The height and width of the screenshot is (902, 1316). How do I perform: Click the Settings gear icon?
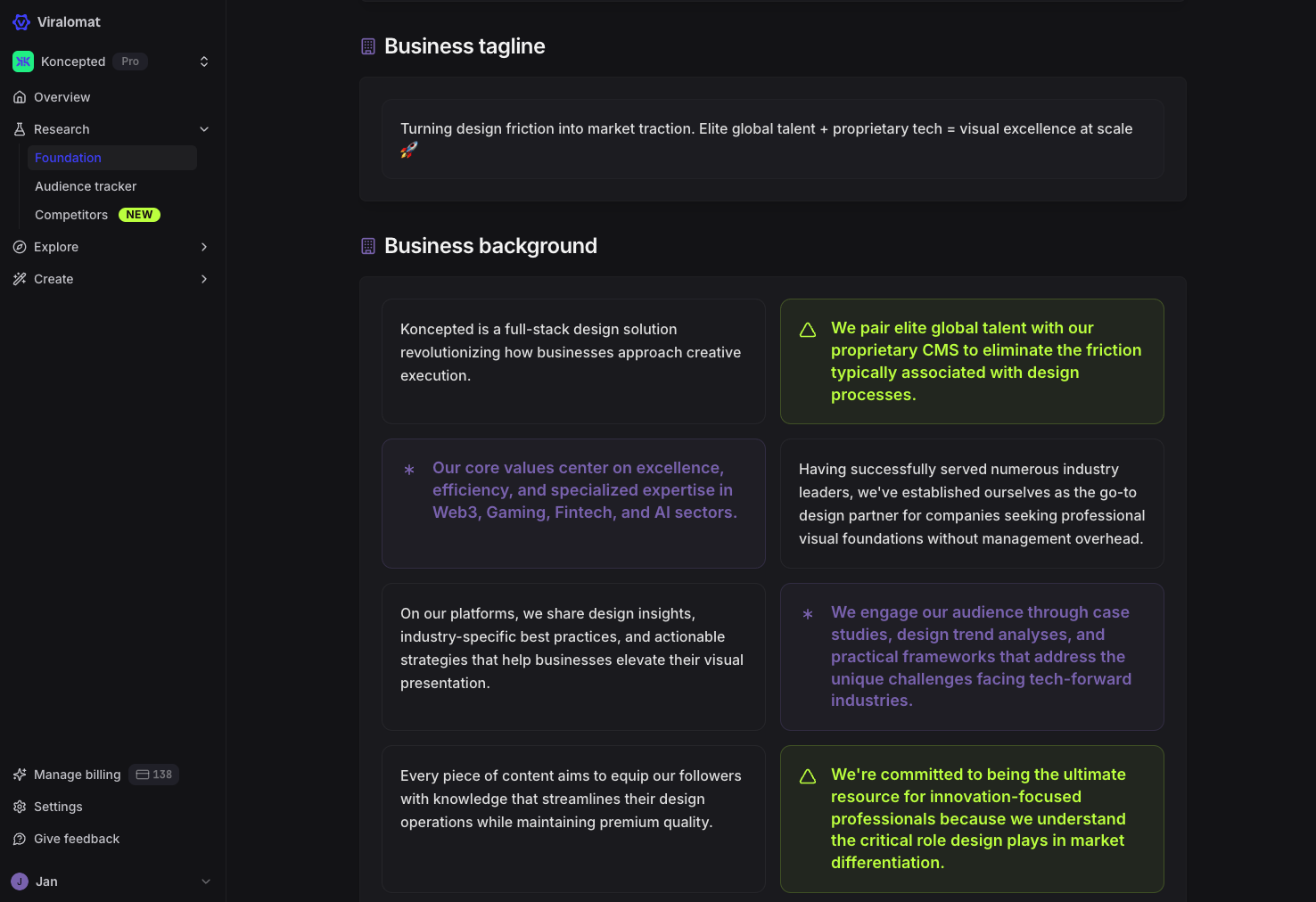20,807
